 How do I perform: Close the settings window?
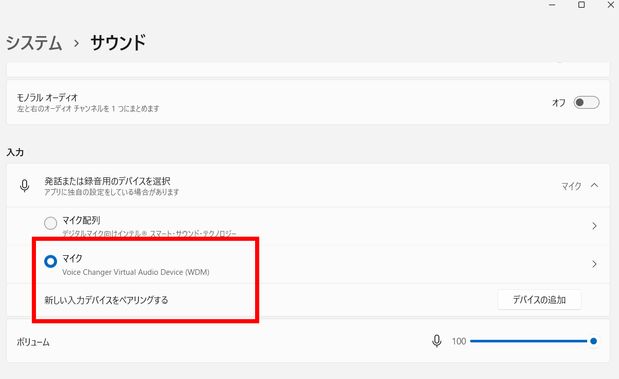[x=611, y=5]
